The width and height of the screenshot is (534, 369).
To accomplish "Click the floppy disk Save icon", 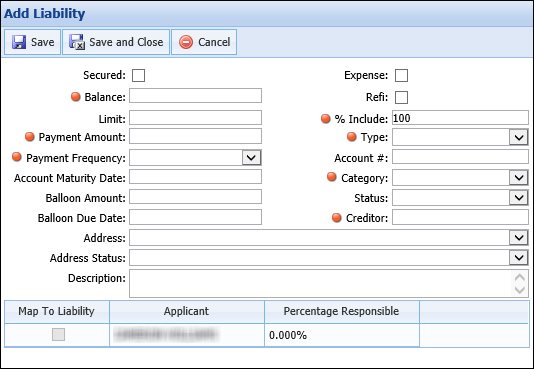I will click(x=19, y=42).
